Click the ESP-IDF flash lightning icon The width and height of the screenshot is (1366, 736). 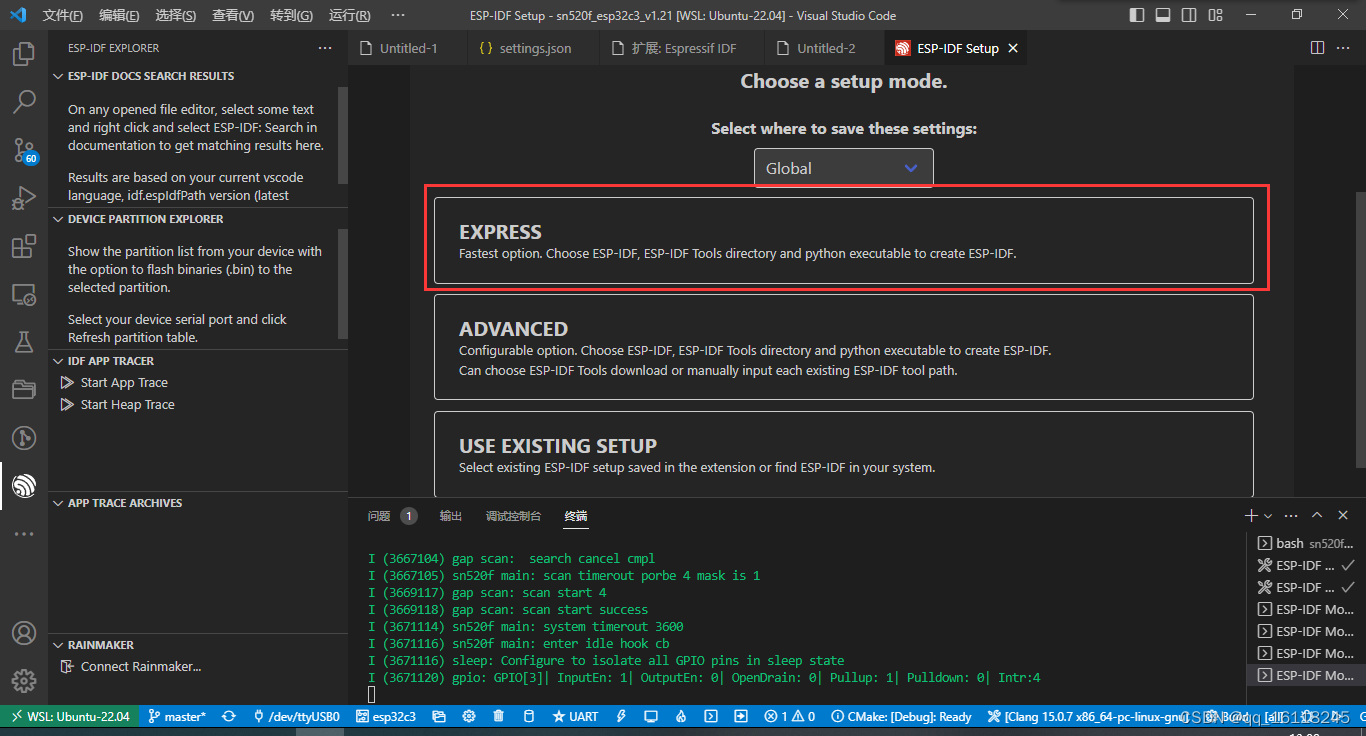[621, 717]
